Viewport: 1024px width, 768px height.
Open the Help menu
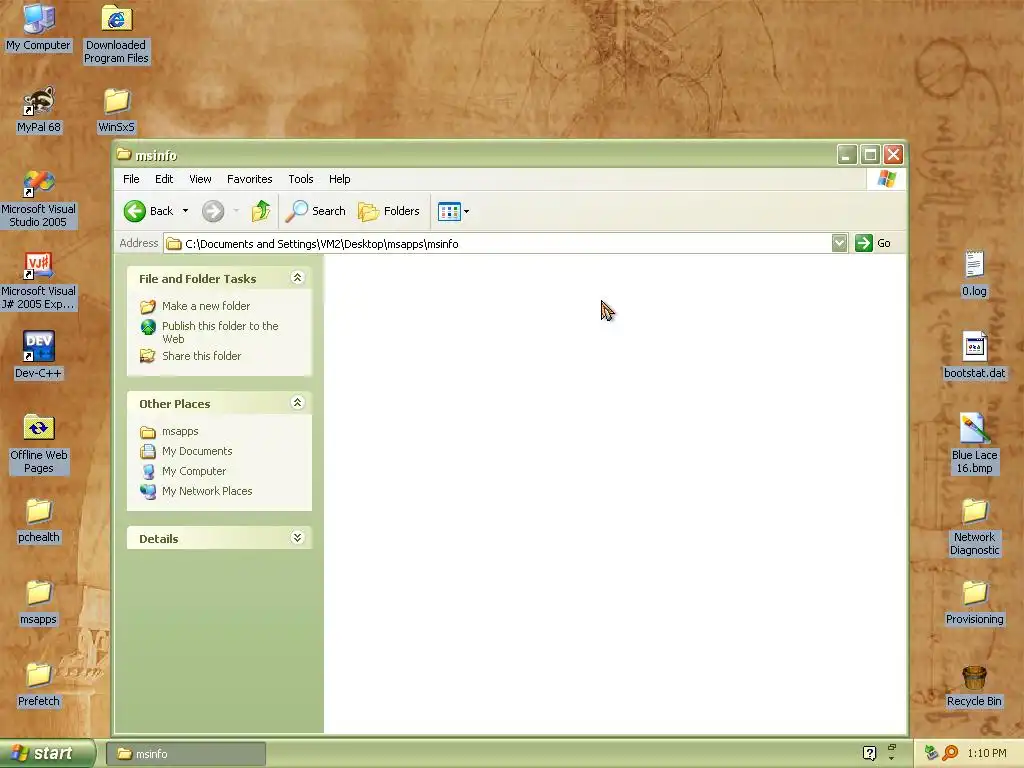[x=340, y=179]
